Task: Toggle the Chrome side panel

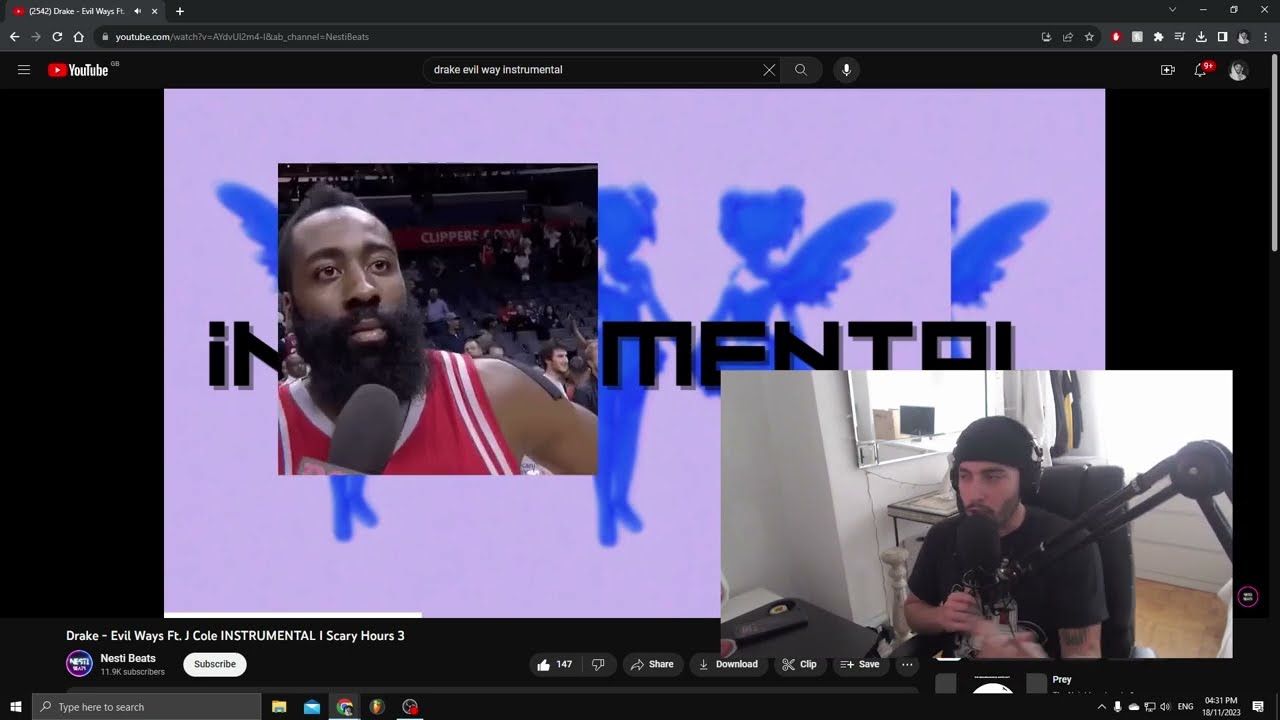Action: [x=1222, y=37]
